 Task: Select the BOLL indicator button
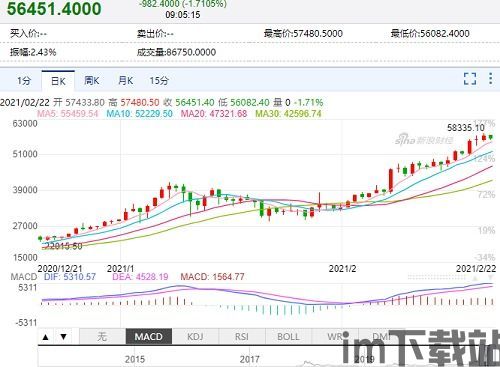(x=288, y=336)
